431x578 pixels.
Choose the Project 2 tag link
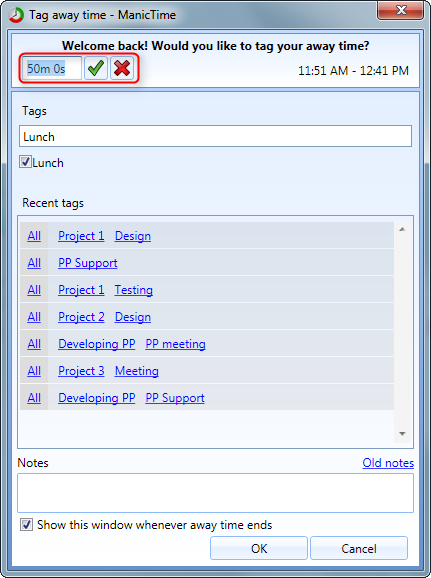[81, 317]
